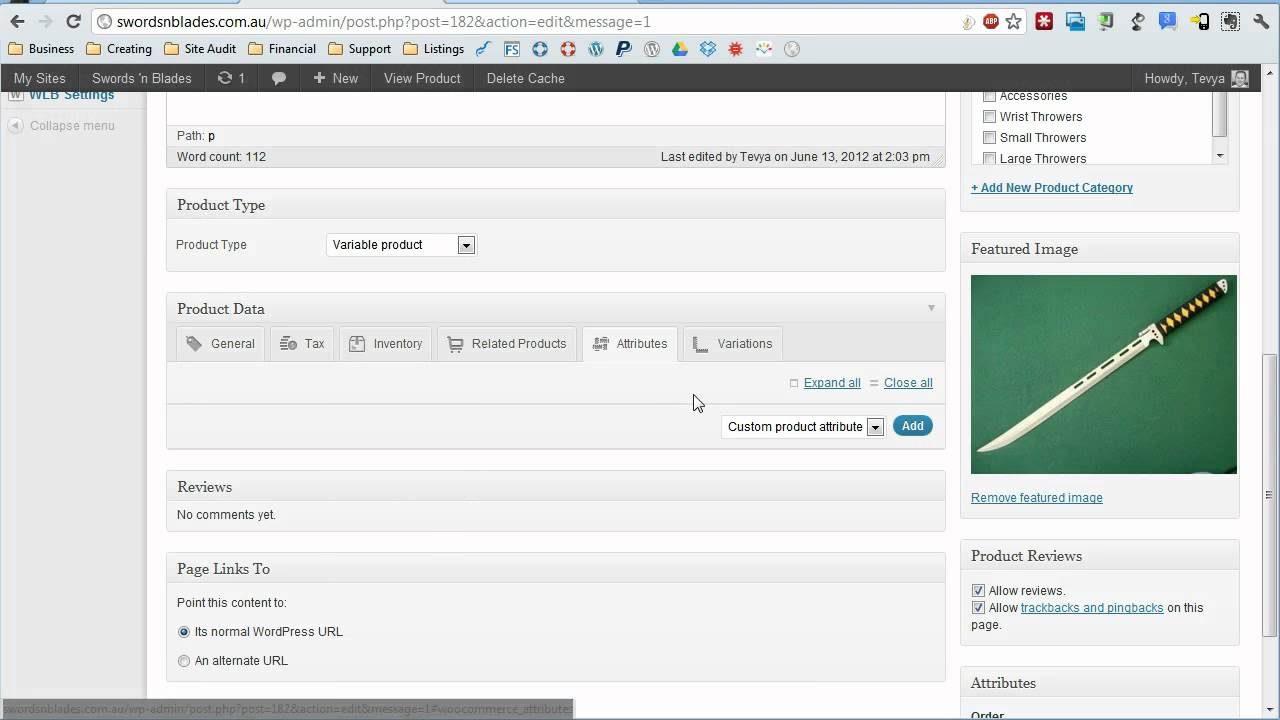Open the Google Drive bookmark icon

coord(680,48)
